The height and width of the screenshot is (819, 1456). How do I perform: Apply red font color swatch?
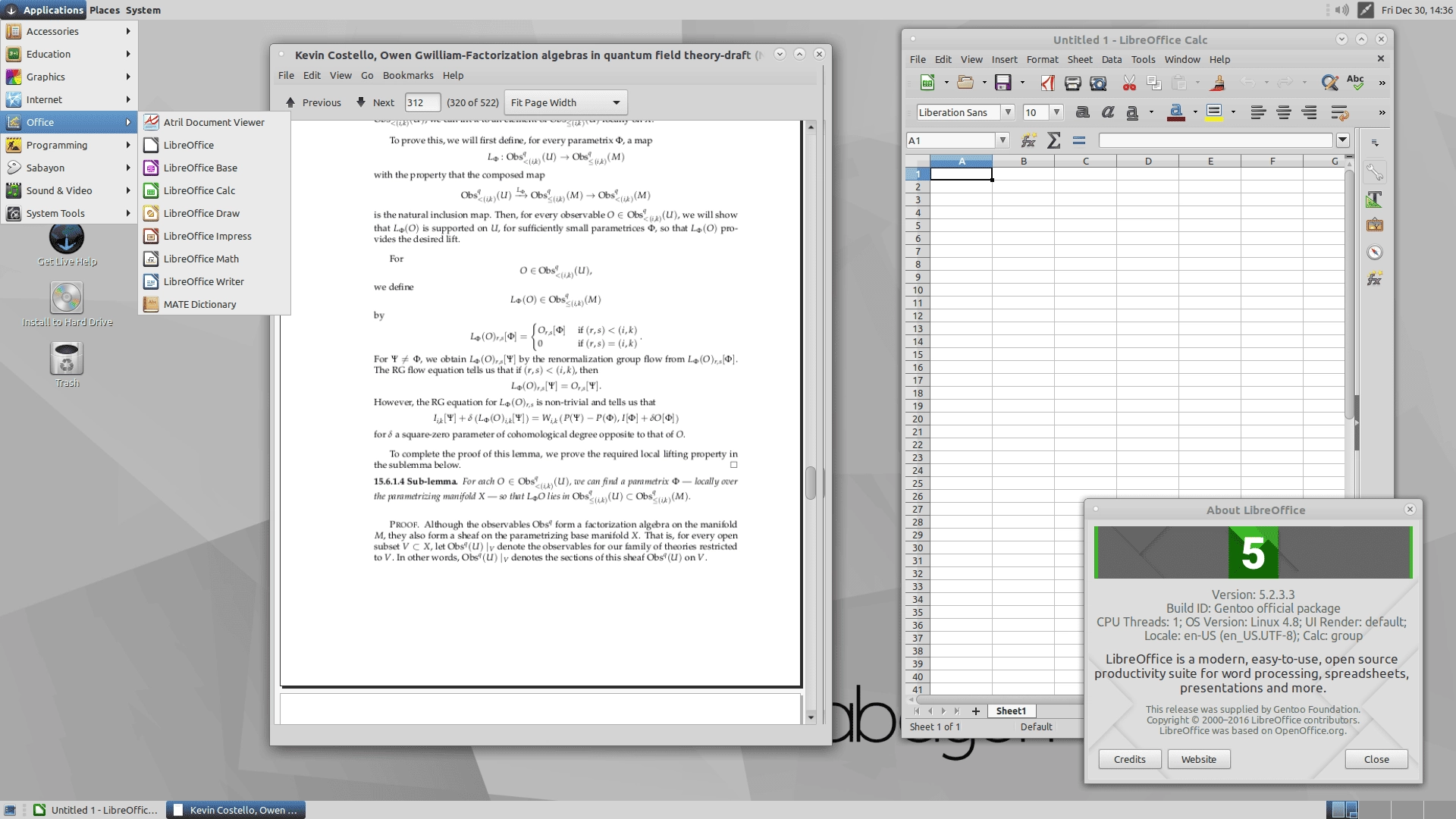(1176, 112)
